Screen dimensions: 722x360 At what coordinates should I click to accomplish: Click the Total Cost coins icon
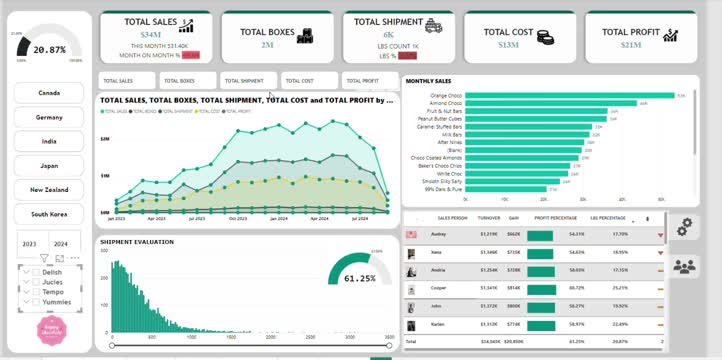545,37
